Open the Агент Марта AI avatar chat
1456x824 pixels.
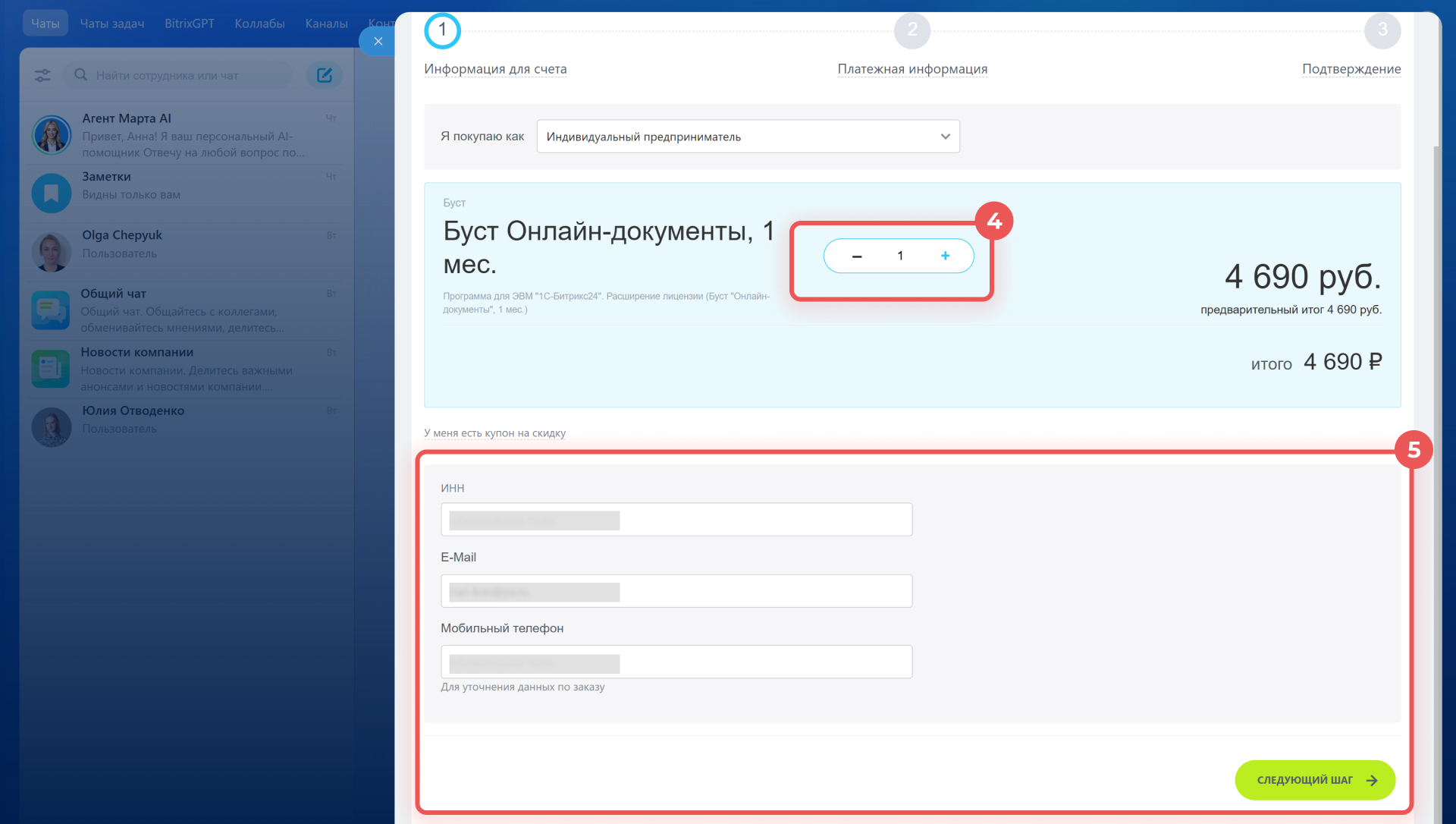point(52,135)
